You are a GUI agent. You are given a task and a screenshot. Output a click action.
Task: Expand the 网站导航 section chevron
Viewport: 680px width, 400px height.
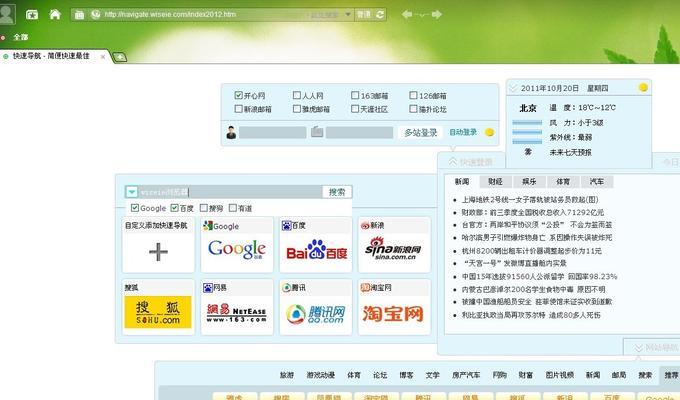point(638,348)
